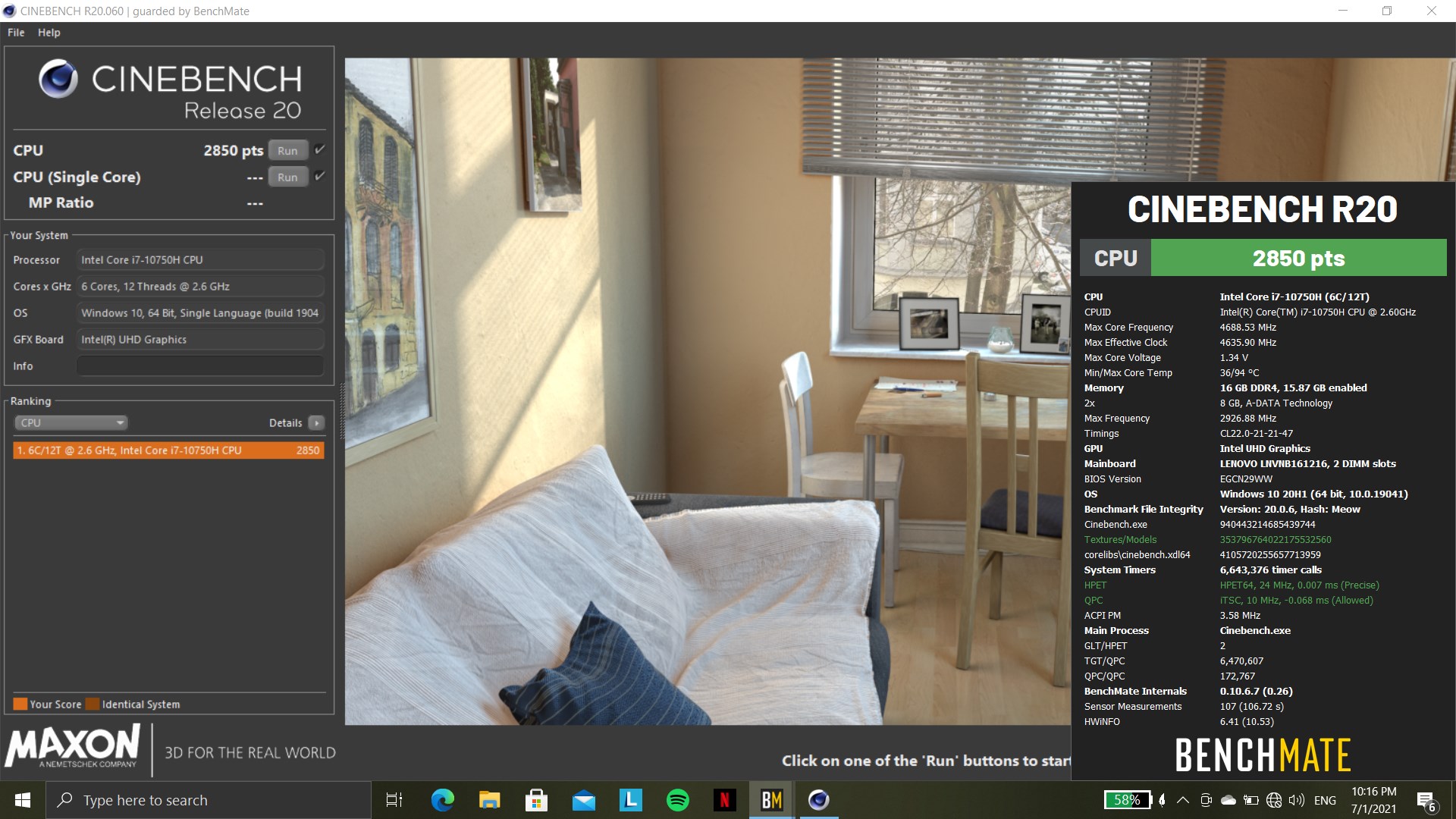The image size is (1456, 819).
Task: Click the Min/Max Core Temp value 36/94 °C
Action: [1239, 372]
